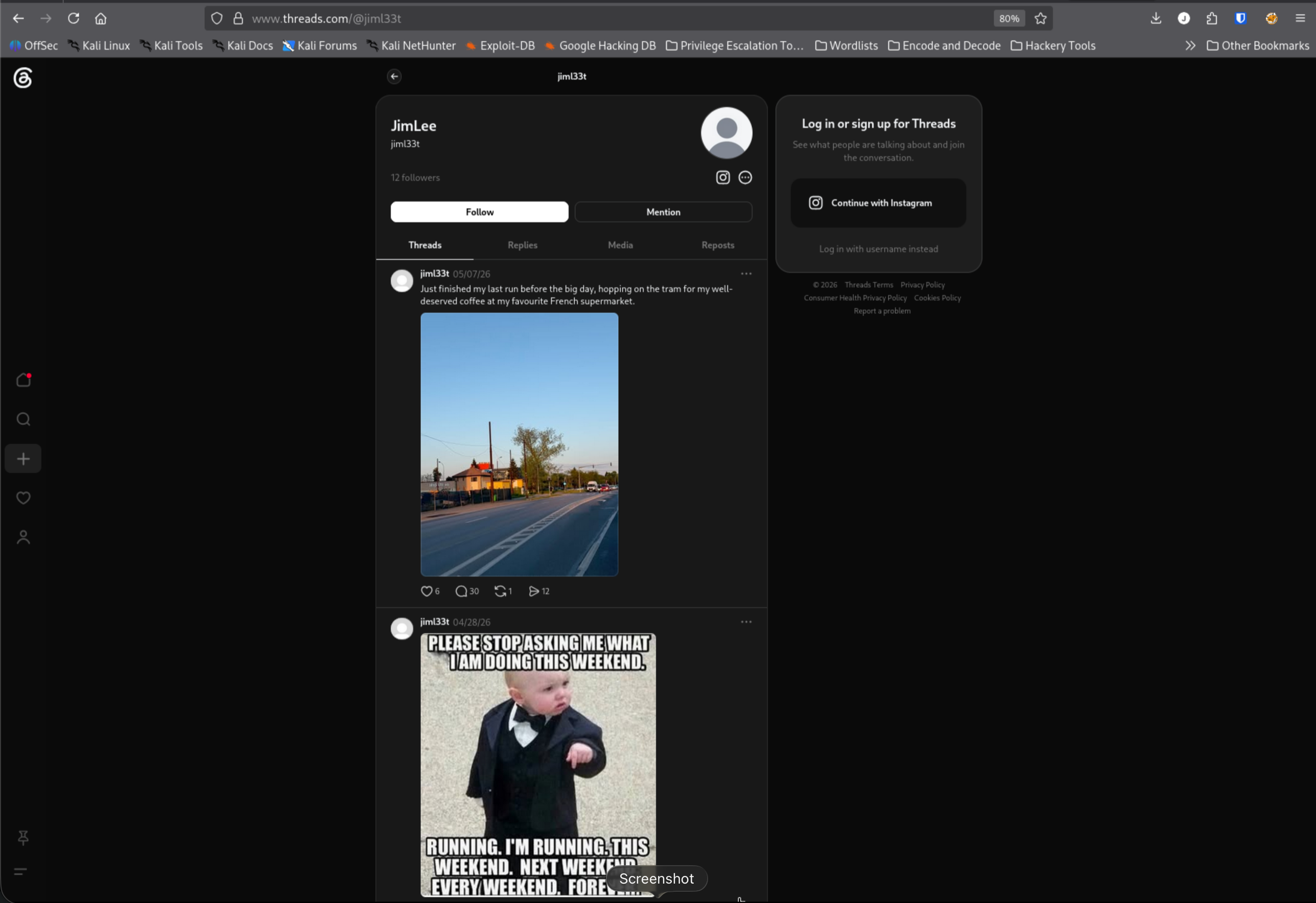Open the street photo in first post

click(x=519, y=444)
